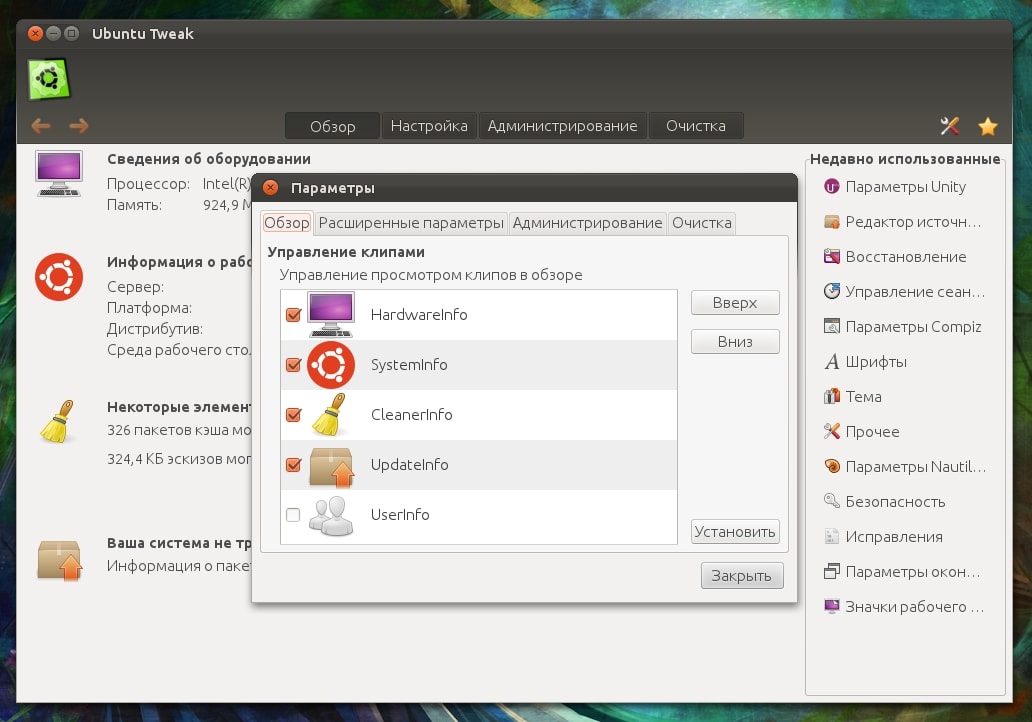Select the UserInfo people icon in list

331,515
